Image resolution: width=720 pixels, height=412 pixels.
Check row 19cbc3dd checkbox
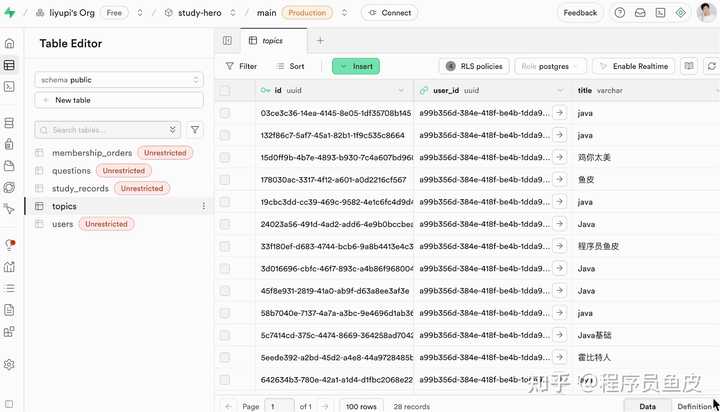point(225,202)
